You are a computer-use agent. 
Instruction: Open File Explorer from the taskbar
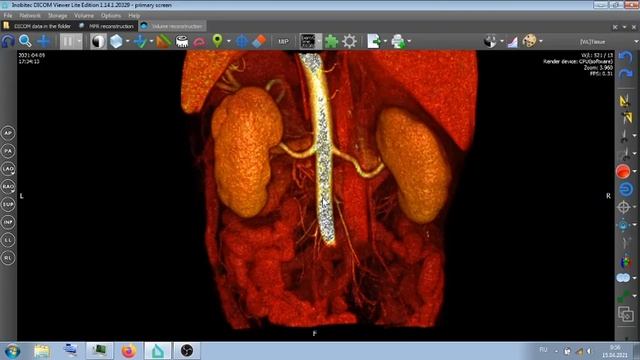coord(42,351)
